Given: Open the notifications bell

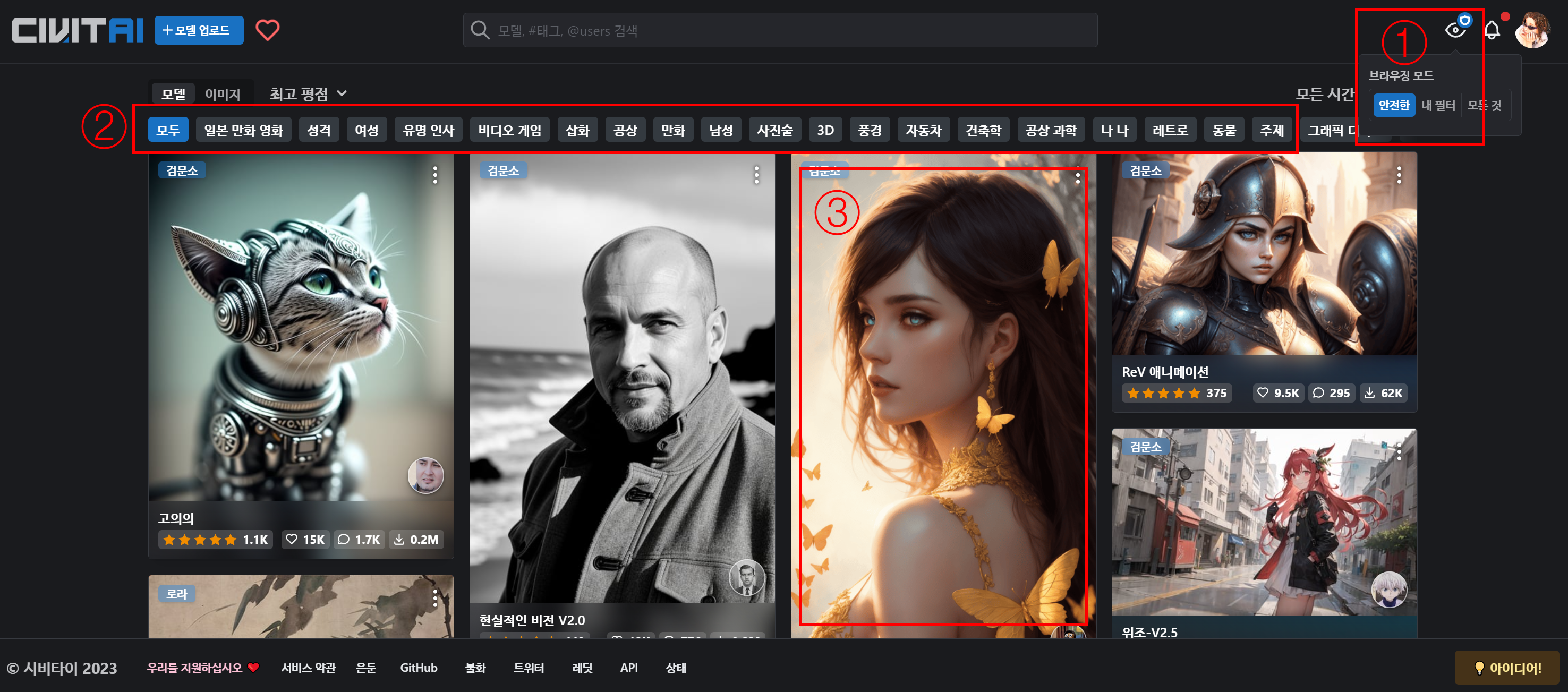Looking at the screenshot, I should 1492,30.
